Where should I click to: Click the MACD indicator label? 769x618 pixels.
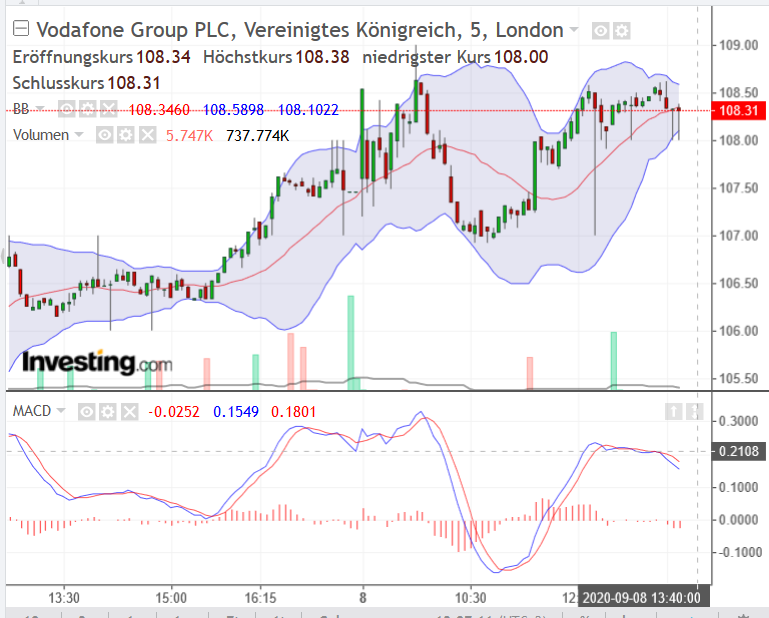(32, 411)
